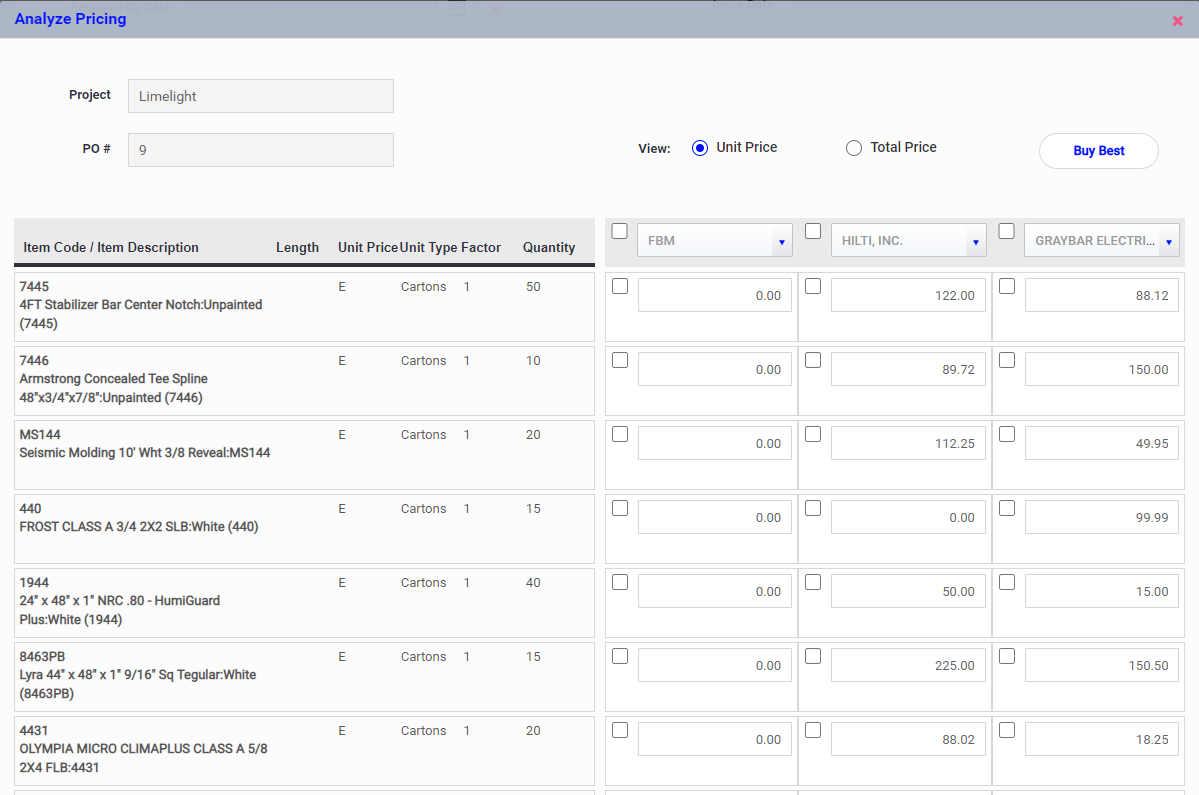The width and height of the screenshot is (1199, 795).
Task: Check GRAYBAR box for item 7445 at 88.12
Action: 1007,286
